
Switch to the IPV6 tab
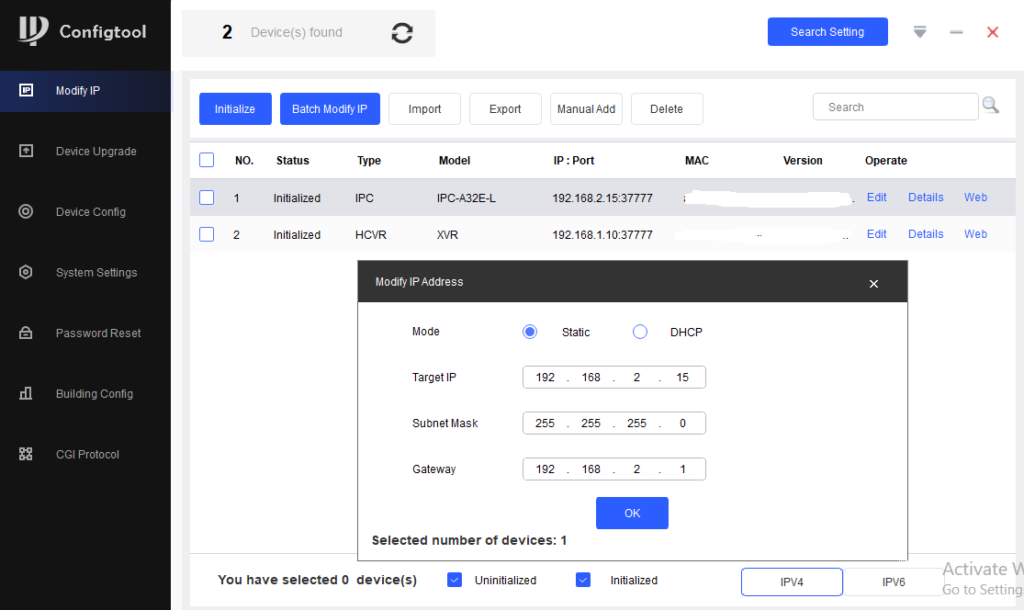pyautogui.click(x=893, y=581)
